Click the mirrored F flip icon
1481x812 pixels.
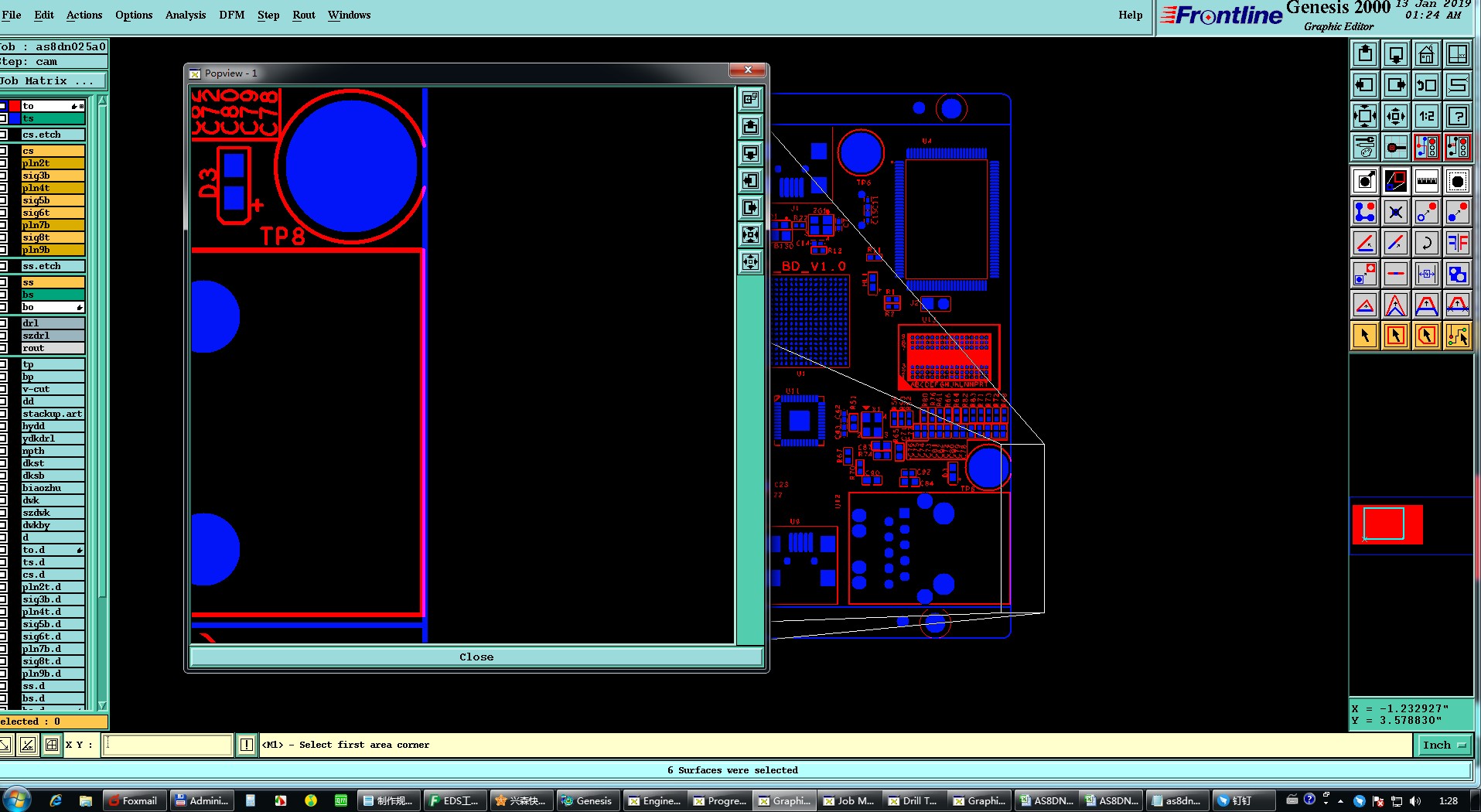click(x=1458, y=244)
